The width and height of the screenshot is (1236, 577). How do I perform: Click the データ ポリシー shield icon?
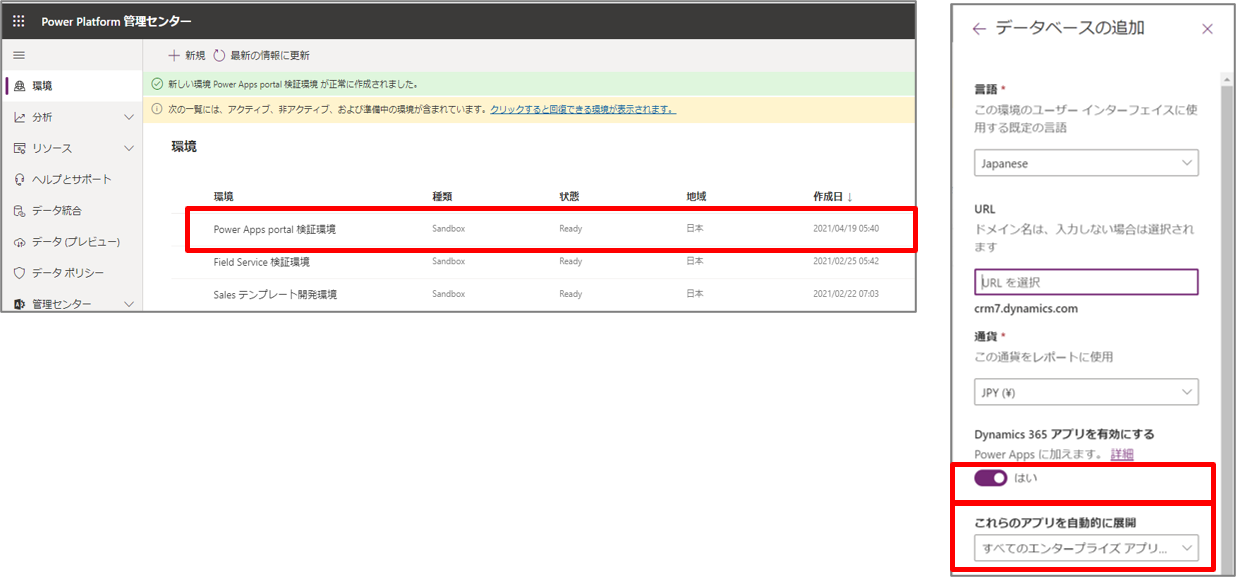coord(19,272)
